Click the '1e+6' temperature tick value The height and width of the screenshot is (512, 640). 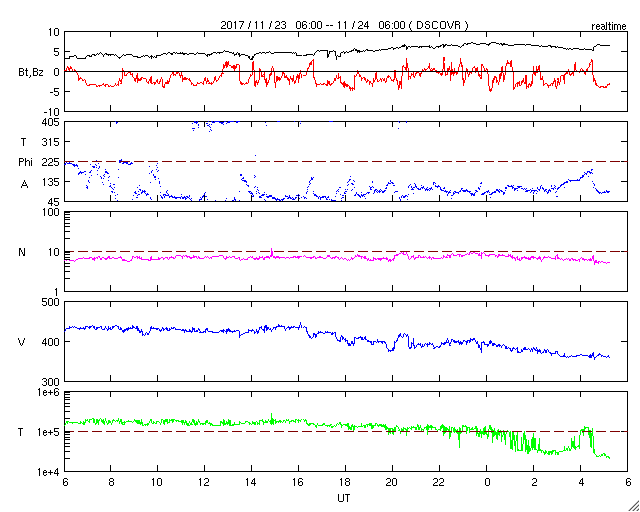click(50, 392)
